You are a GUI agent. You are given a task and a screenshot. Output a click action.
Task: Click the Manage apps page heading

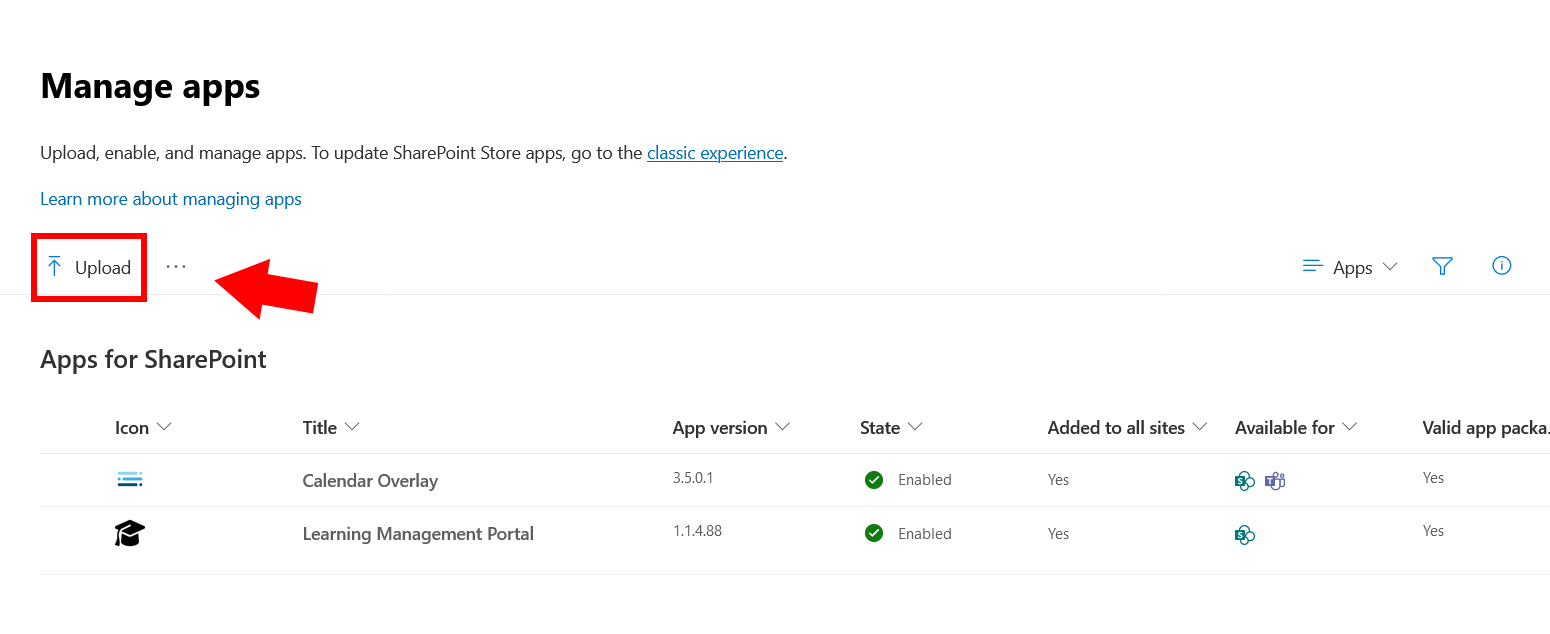point(150,87)
